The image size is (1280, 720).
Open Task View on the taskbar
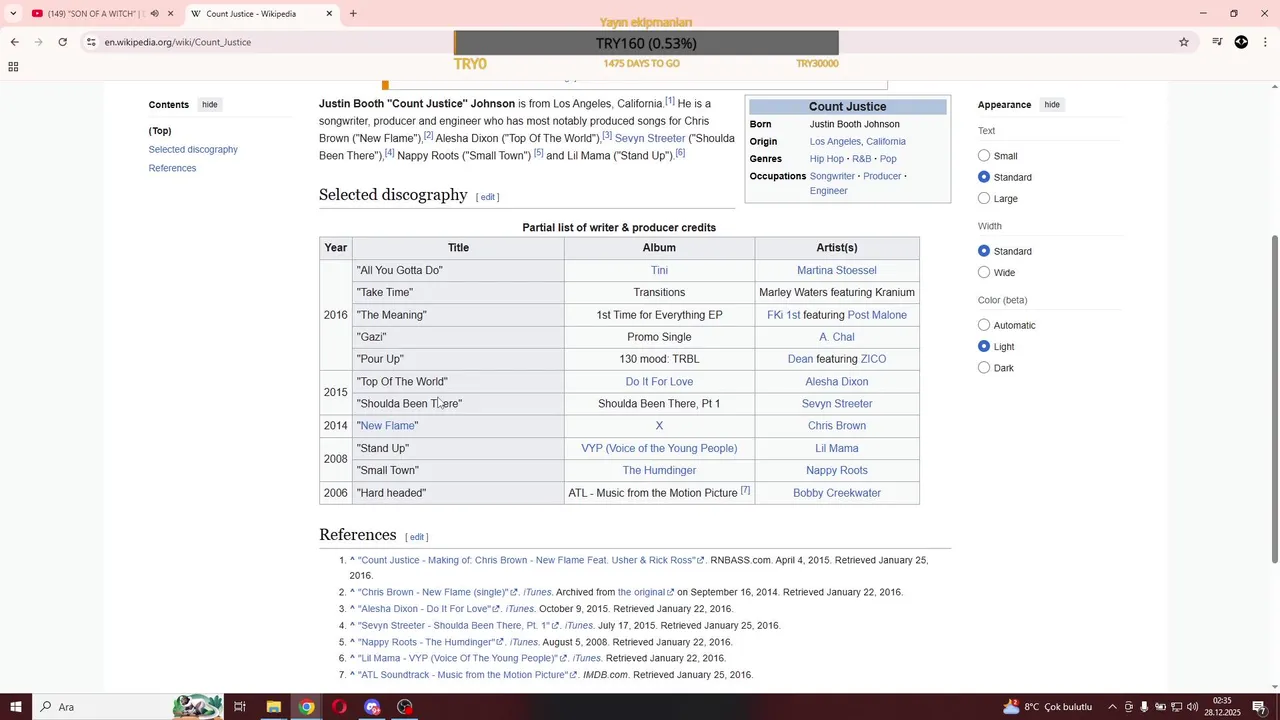(240, 707)
